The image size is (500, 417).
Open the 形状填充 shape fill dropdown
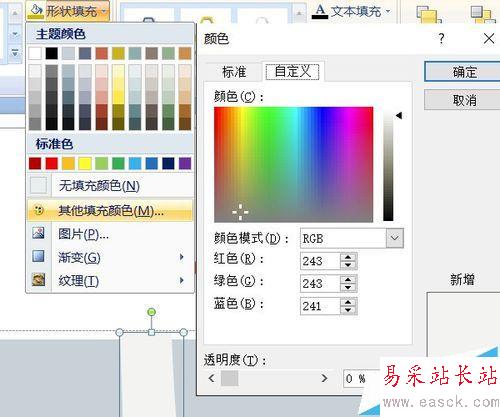click(x=68, y=11)
